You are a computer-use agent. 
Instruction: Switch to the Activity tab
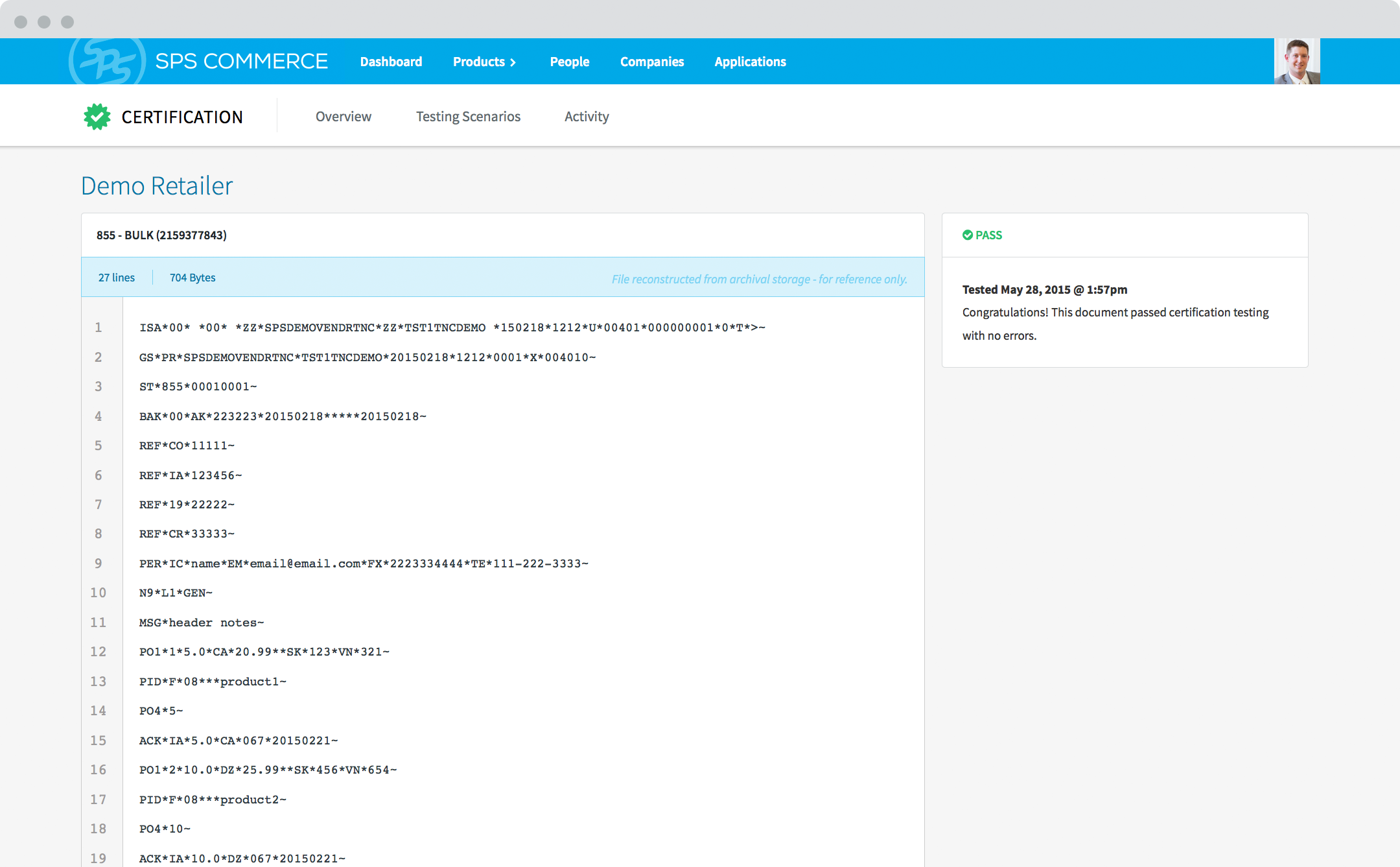586,117
